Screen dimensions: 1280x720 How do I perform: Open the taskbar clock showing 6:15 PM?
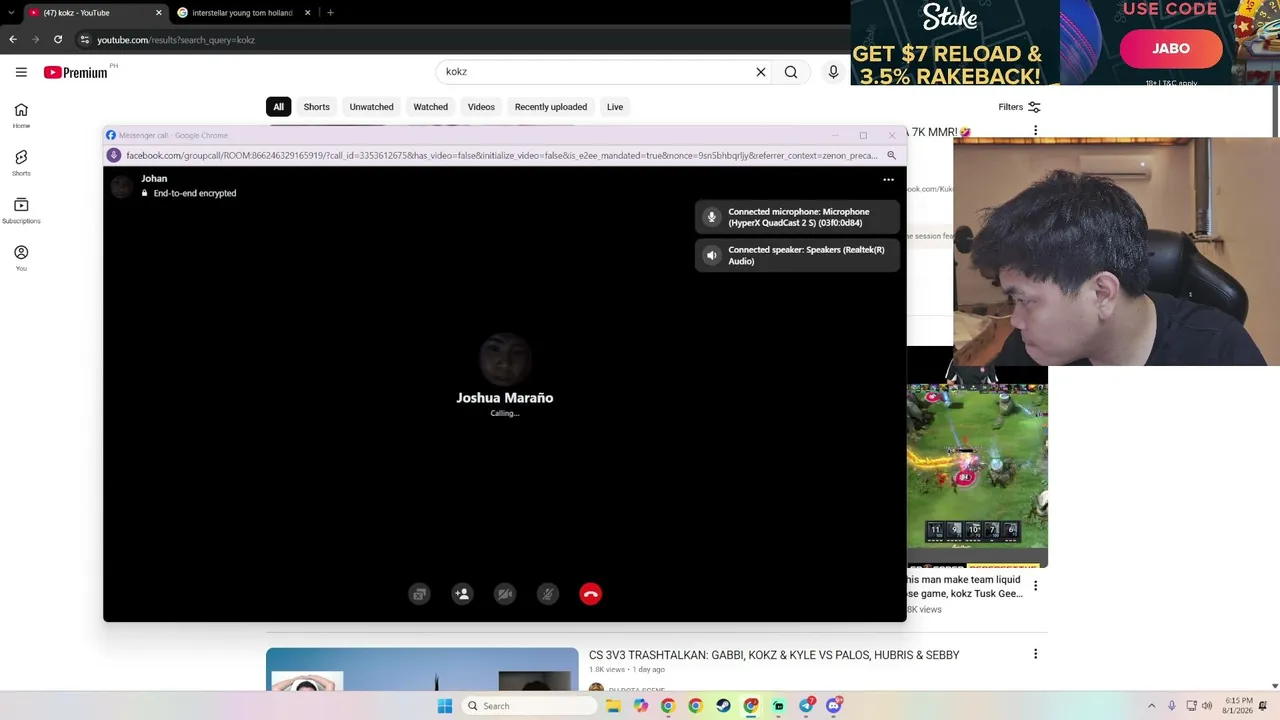click(x=1237, y=706)
